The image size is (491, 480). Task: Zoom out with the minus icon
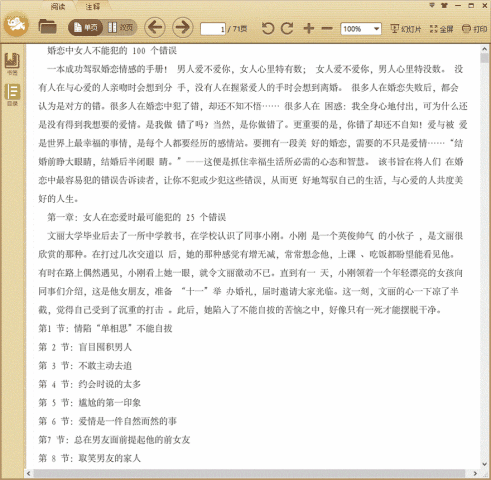tap(327, 28)
